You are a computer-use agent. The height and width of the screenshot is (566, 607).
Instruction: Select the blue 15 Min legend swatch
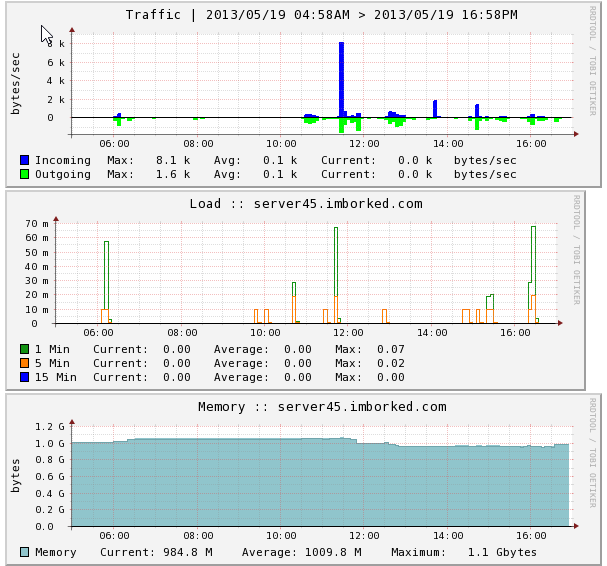24,377
